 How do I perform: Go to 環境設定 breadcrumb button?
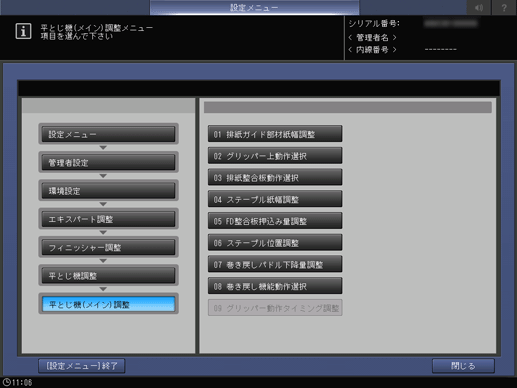[x=108, y=191]
